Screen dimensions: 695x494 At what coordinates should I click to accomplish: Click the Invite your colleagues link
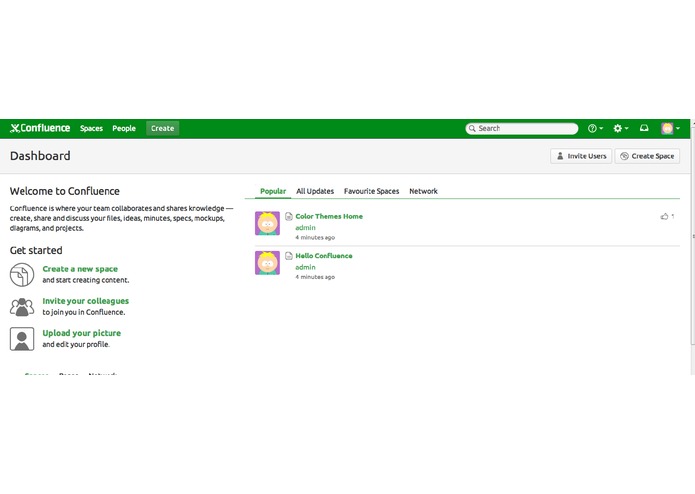(x=86, y=301)
